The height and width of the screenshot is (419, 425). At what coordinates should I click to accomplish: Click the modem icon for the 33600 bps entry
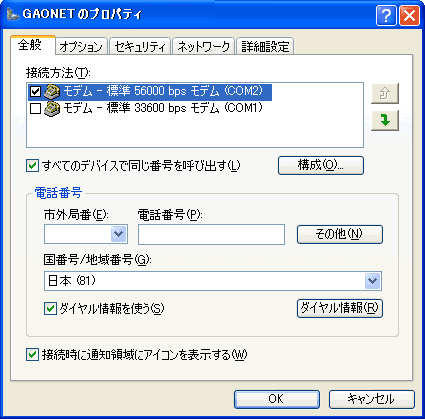tap(52, 108)
